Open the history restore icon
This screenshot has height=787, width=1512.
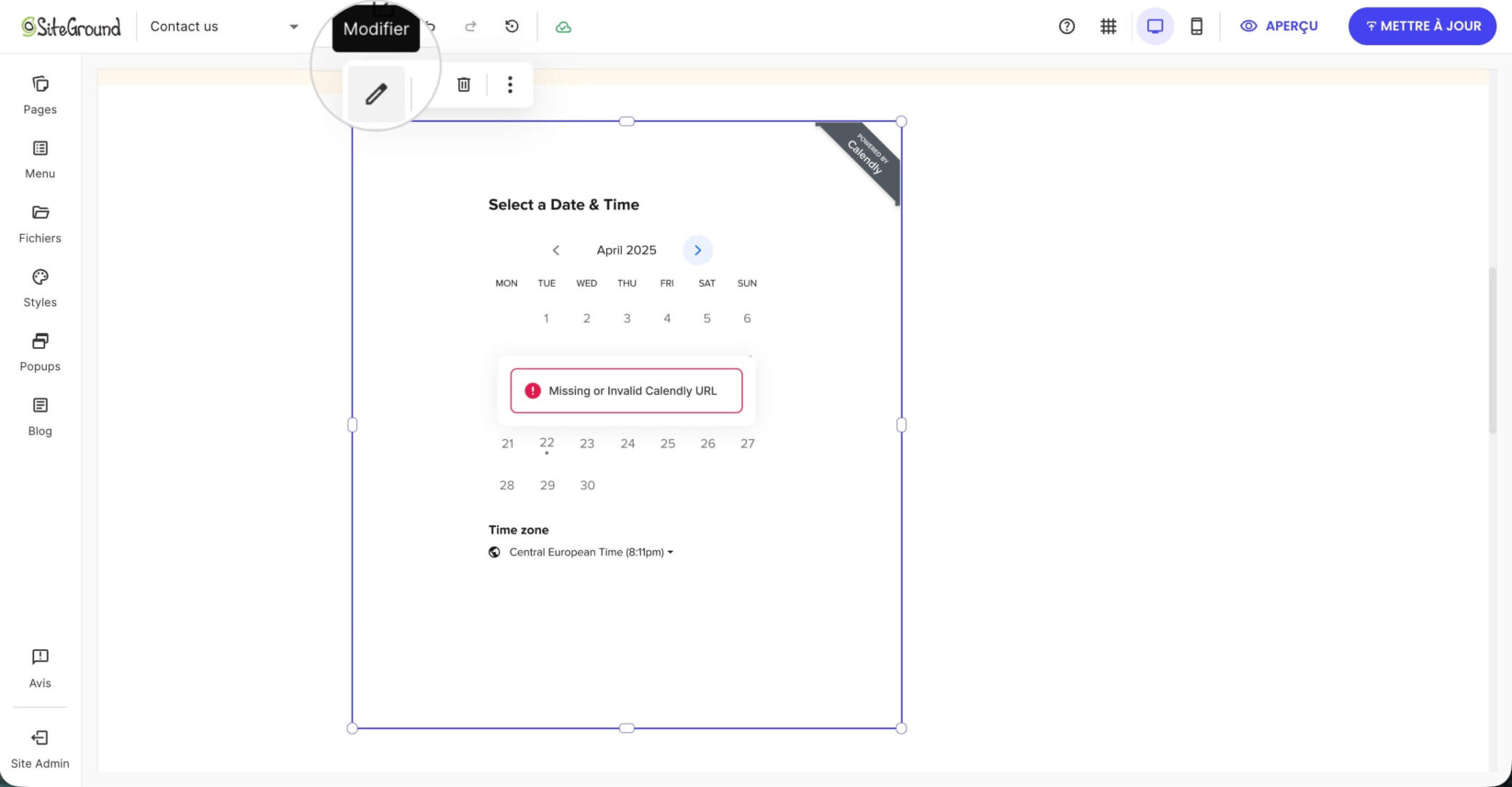tap(512, 27)
